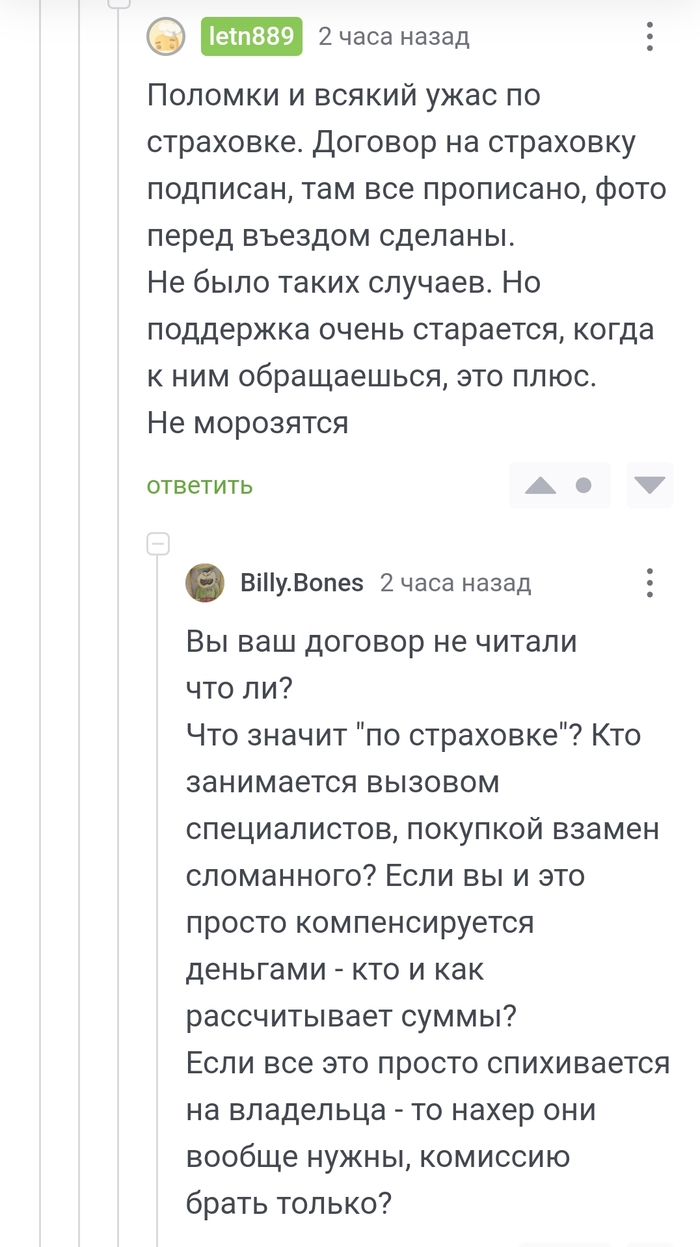Open the Billy.Bones username link

pyautogui.click(x=302, y=582)
